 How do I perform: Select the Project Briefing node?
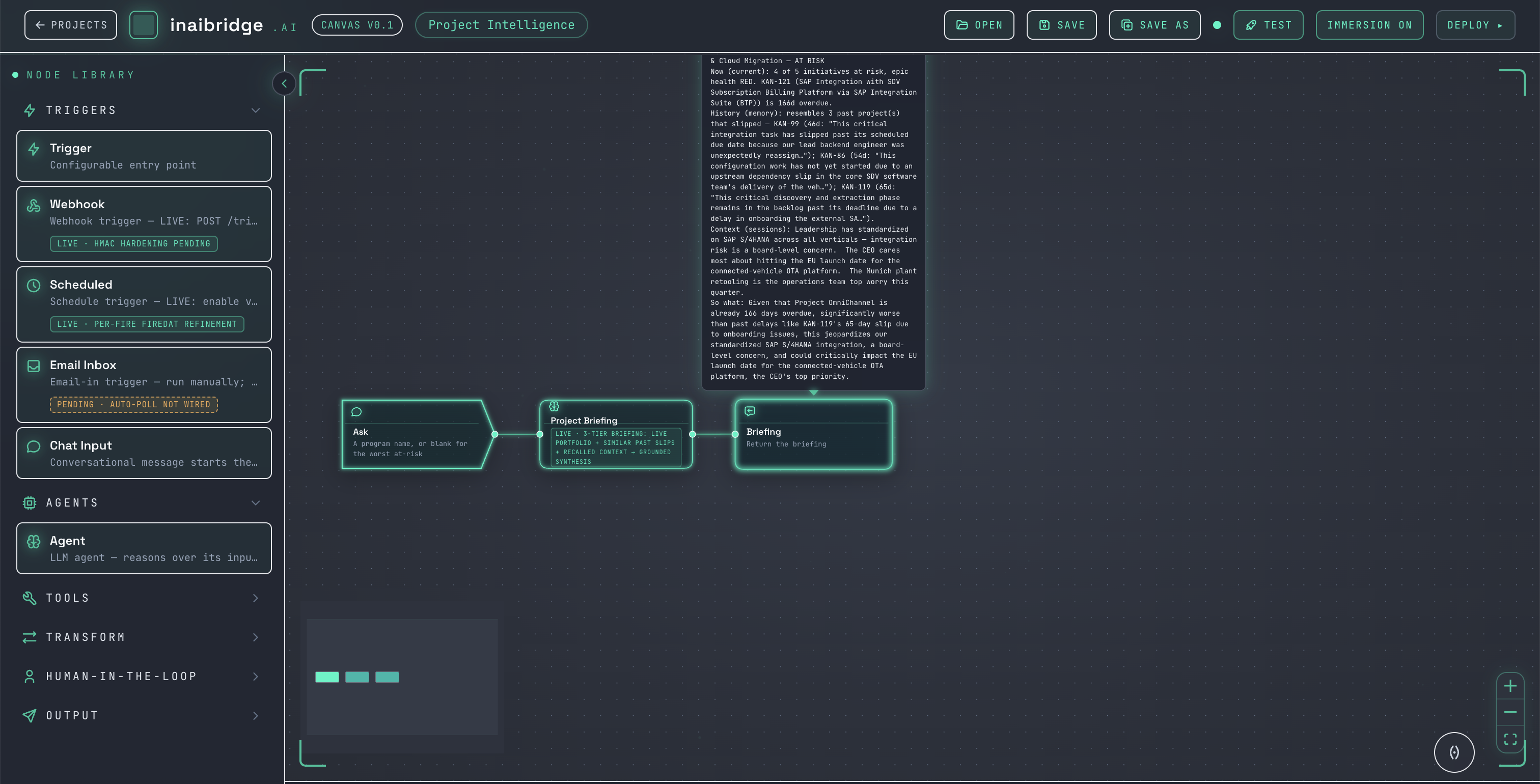616,434
